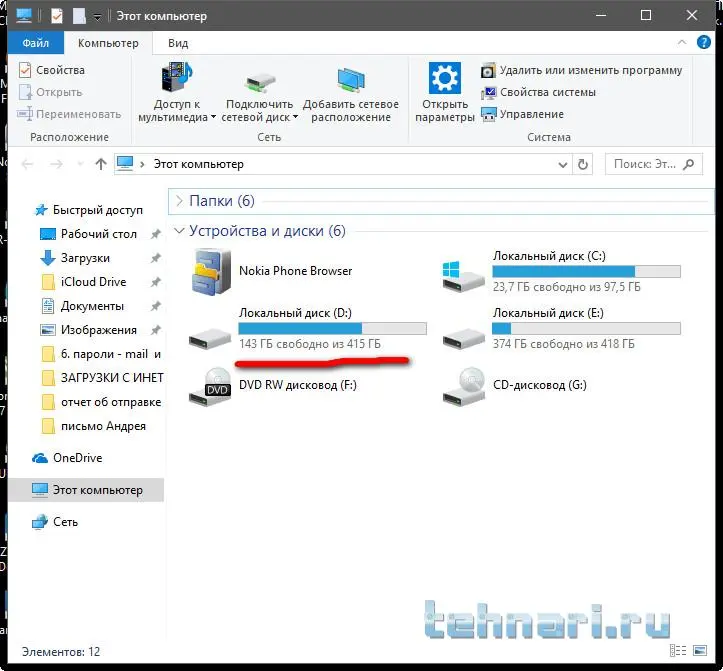Open the Help question mark icon
The width and height of the screenshot is (723, 671).
click(704, 42)
